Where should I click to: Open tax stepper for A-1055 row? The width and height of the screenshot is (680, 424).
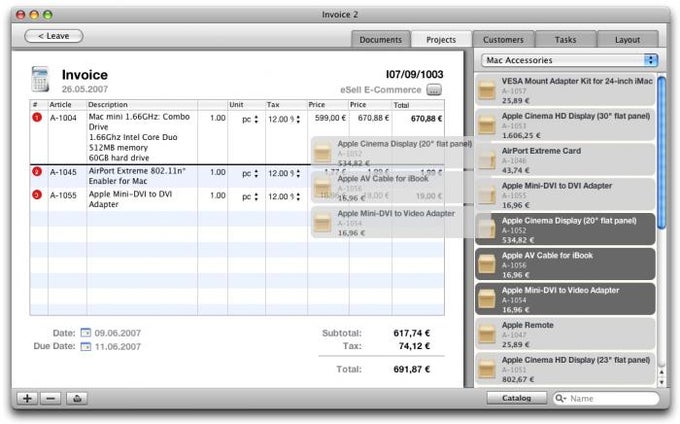(298, 197)
